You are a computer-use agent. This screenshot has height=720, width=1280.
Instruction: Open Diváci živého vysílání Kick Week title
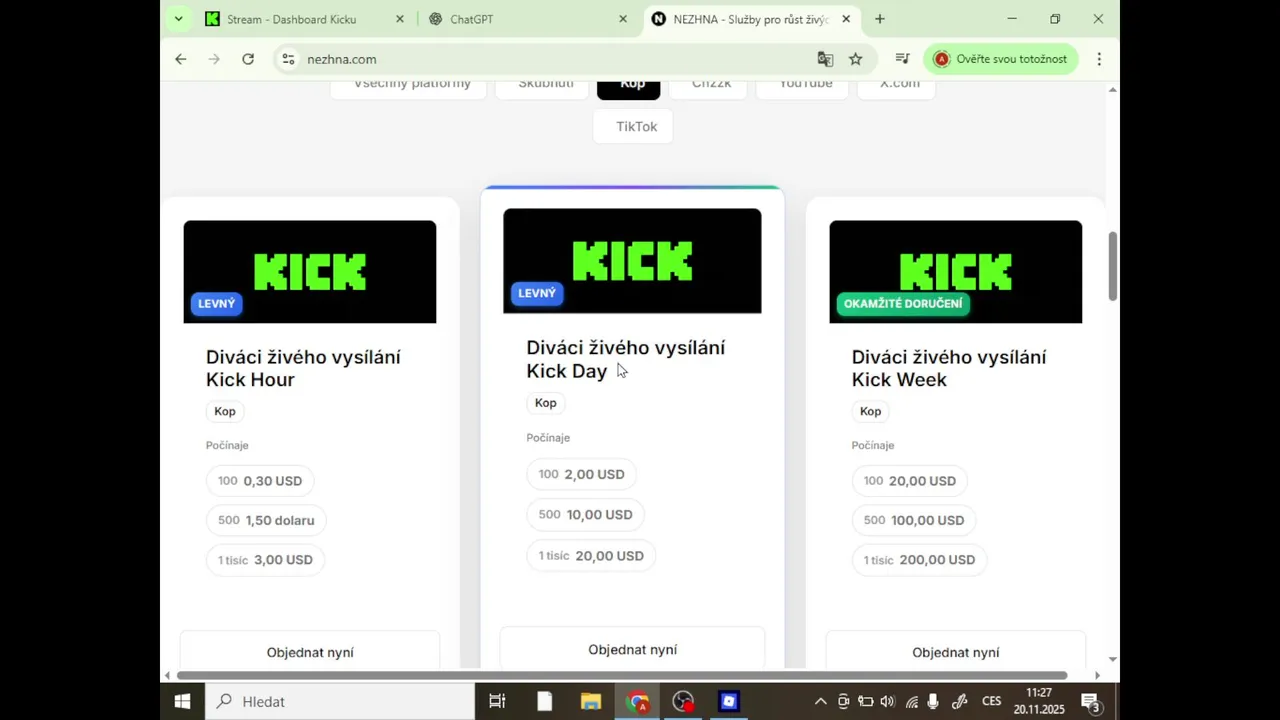pos(949,368)
